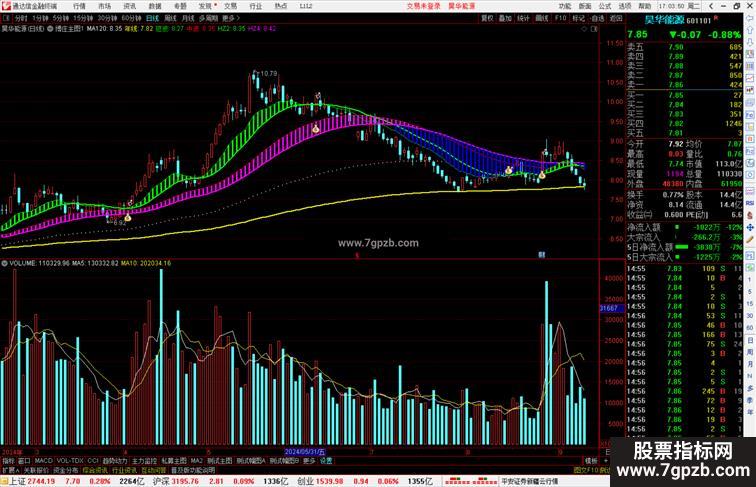Open the 资讯 menu
This screenshot has width=756, height=487.
[x=129, y=6]
